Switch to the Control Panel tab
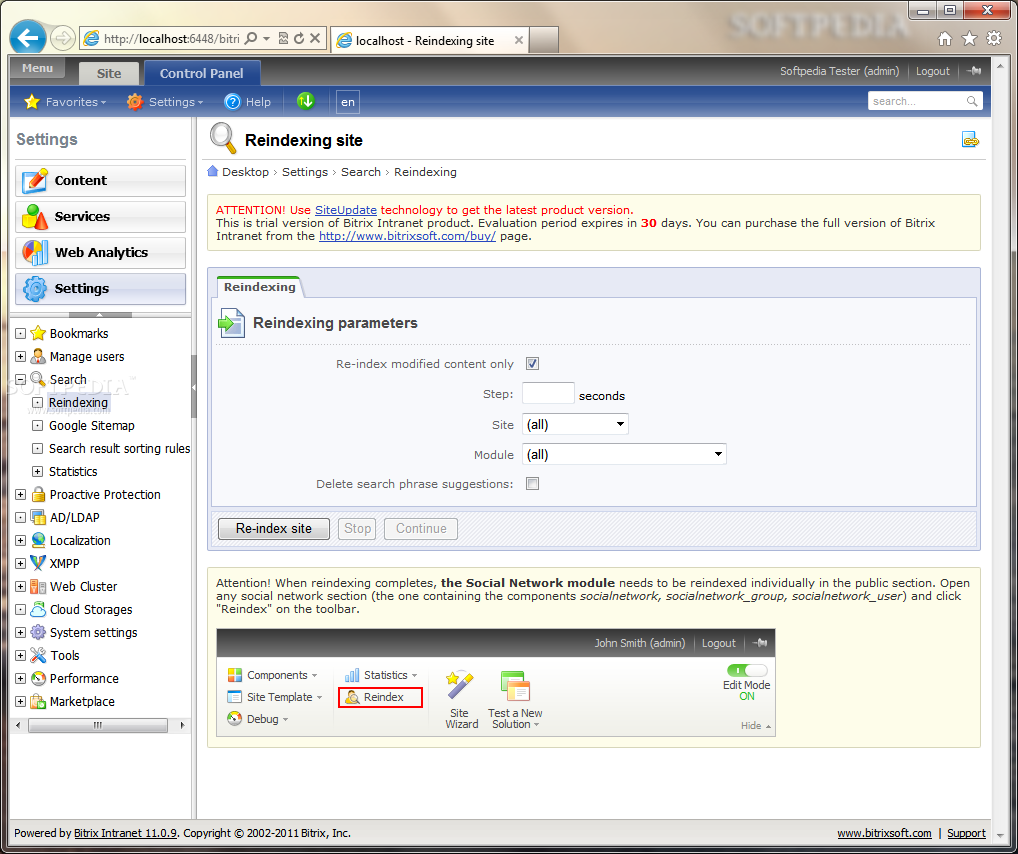 pos(202,73)
